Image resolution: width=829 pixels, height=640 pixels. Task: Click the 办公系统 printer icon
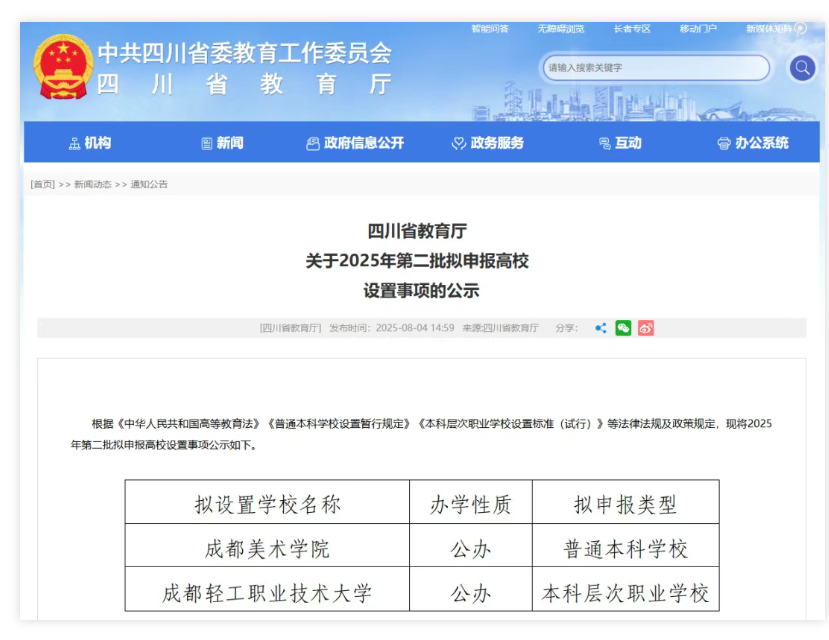click(723, 144)
